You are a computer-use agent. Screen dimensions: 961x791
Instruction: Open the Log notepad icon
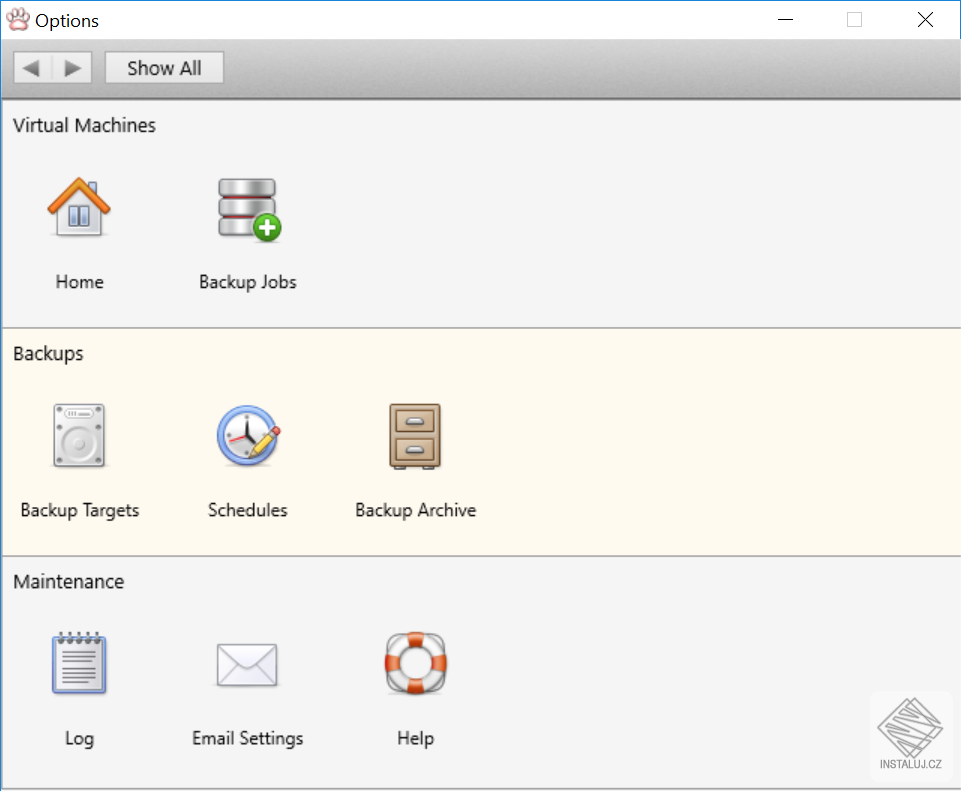79,662
